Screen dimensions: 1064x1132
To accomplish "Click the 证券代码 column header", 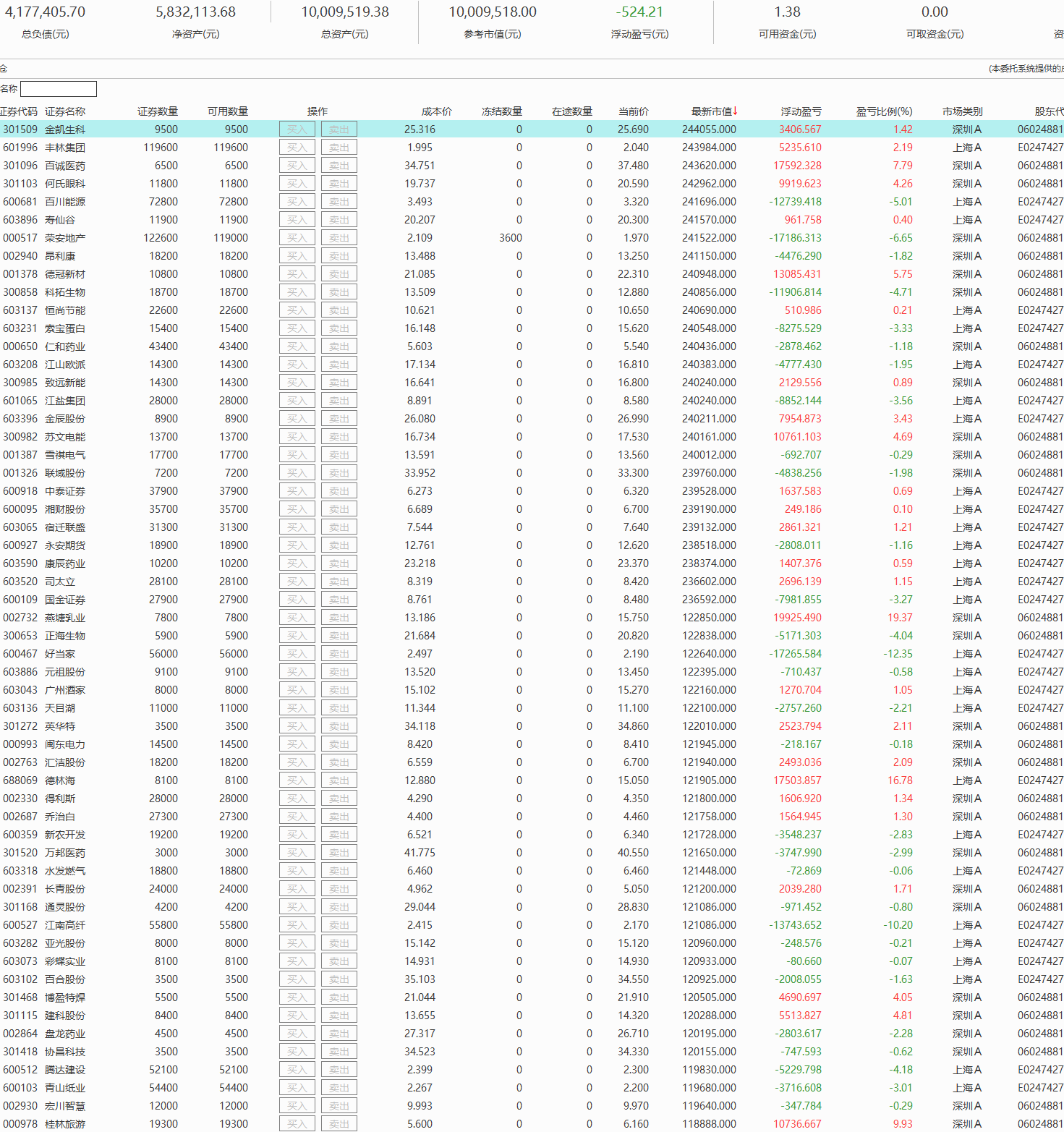I will click(x=19, y=111).
